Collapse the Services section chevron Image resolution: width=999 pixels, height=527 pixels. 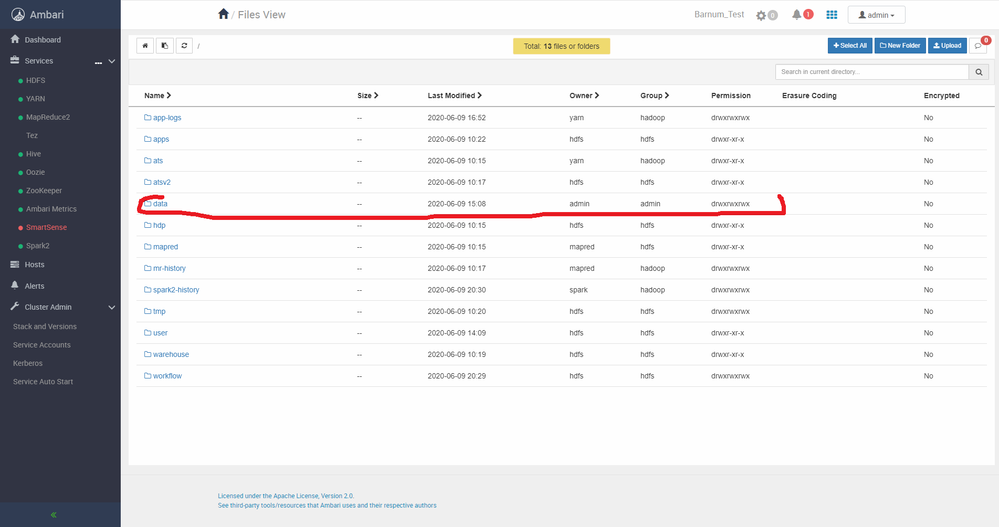pyautogui.click(x=111, y=61)
